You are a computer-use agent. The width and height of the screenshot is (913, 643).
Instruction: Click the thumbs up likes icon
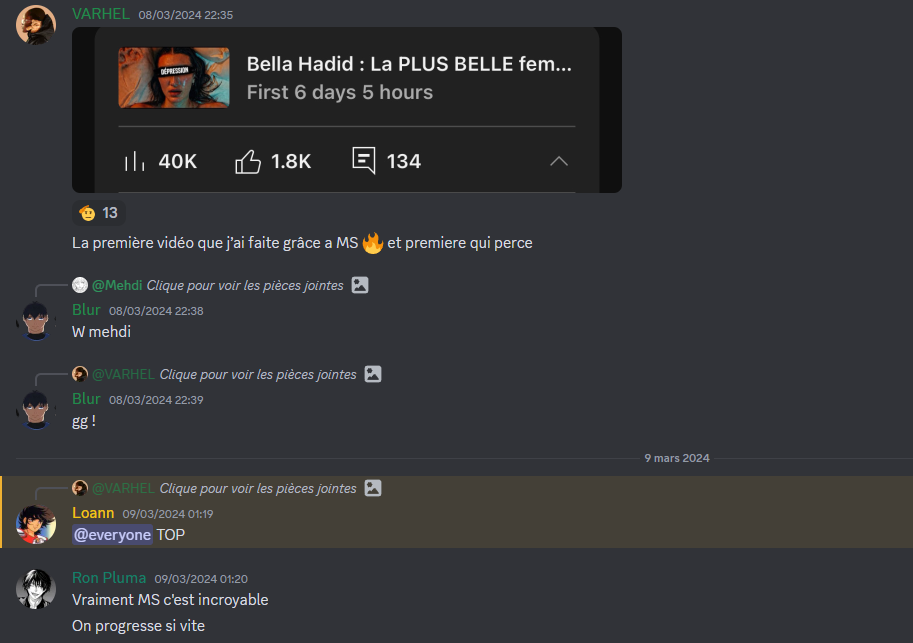click(248, 161)
